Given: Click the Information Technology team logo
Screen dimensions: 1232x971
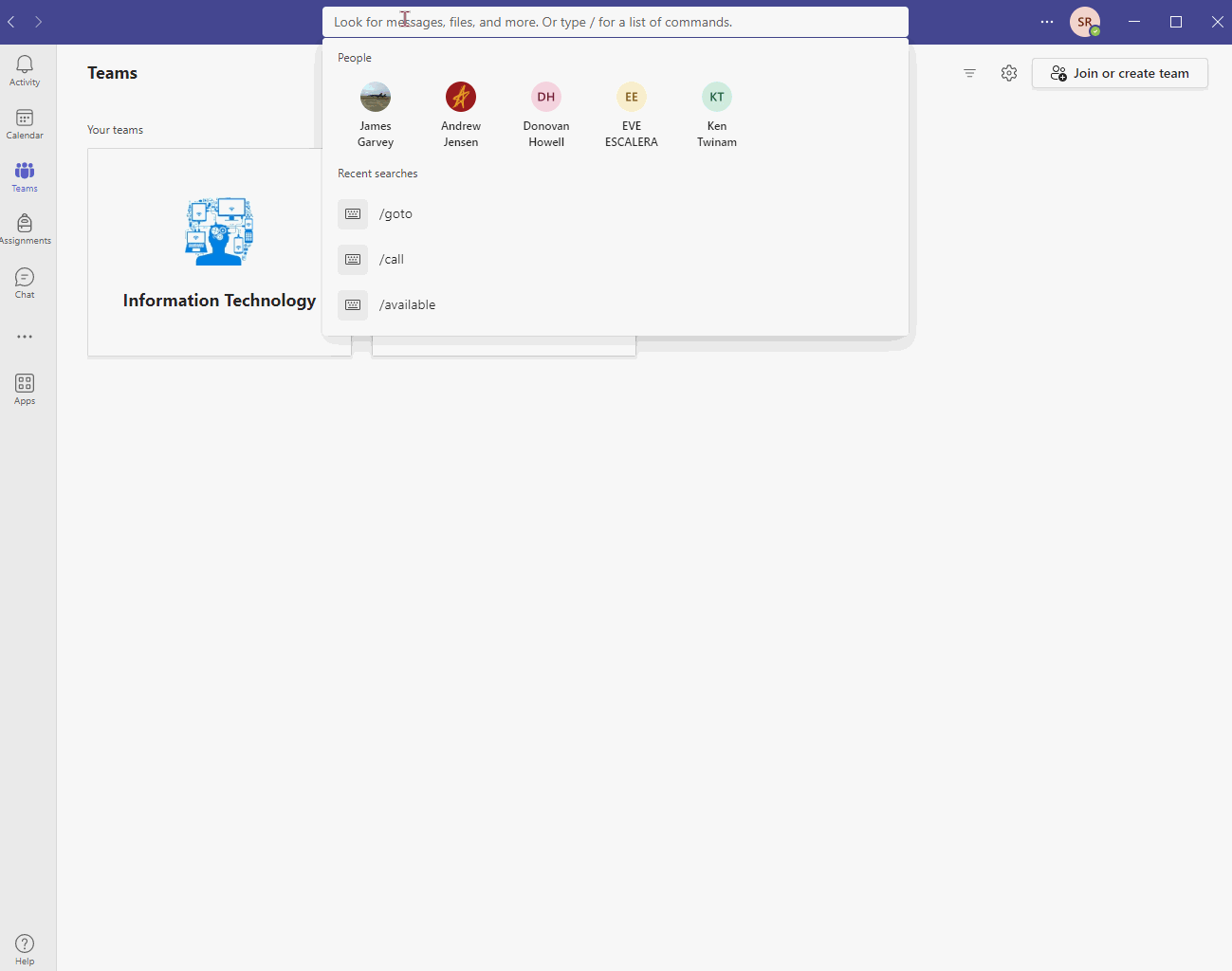Looking at the screenshot, I should click(x=219, y=231).
